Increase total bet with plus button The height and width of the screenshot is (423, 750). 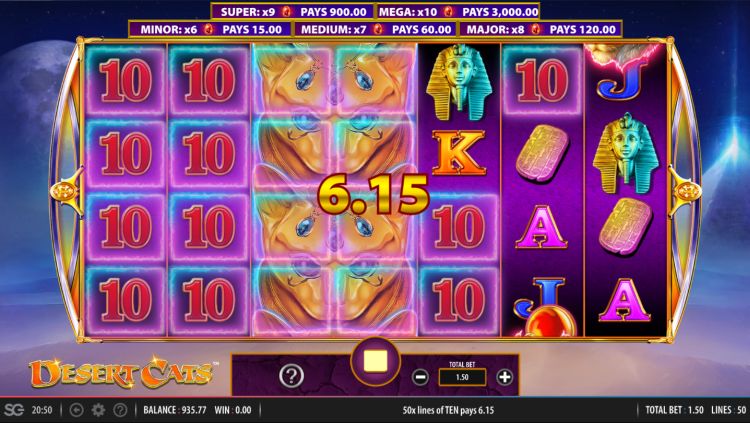coord(505,378)
